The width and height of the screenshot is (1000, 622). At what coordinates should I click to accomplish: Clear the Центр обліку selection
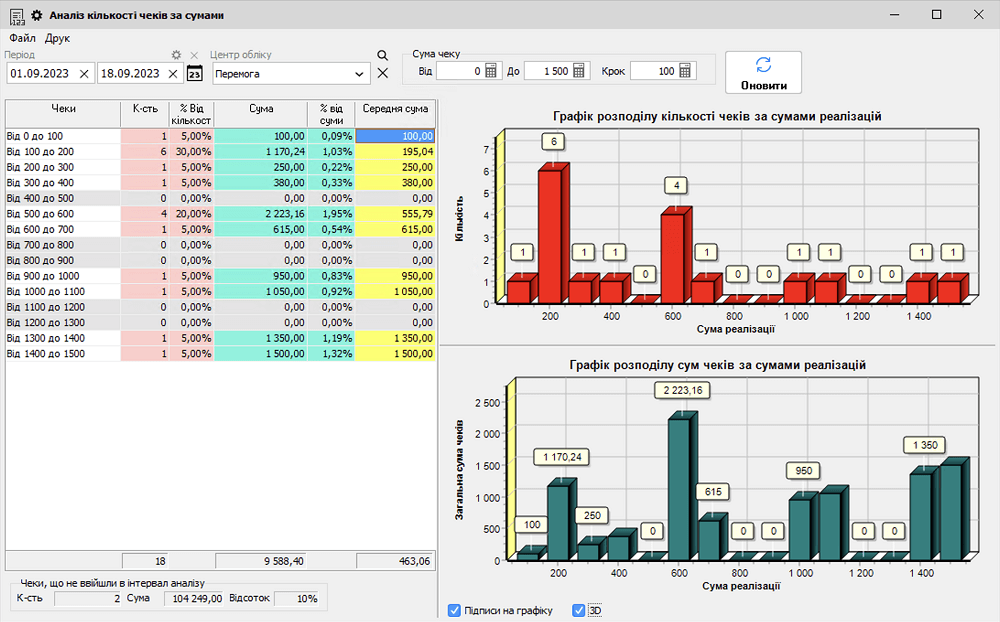tap(382, 73)
